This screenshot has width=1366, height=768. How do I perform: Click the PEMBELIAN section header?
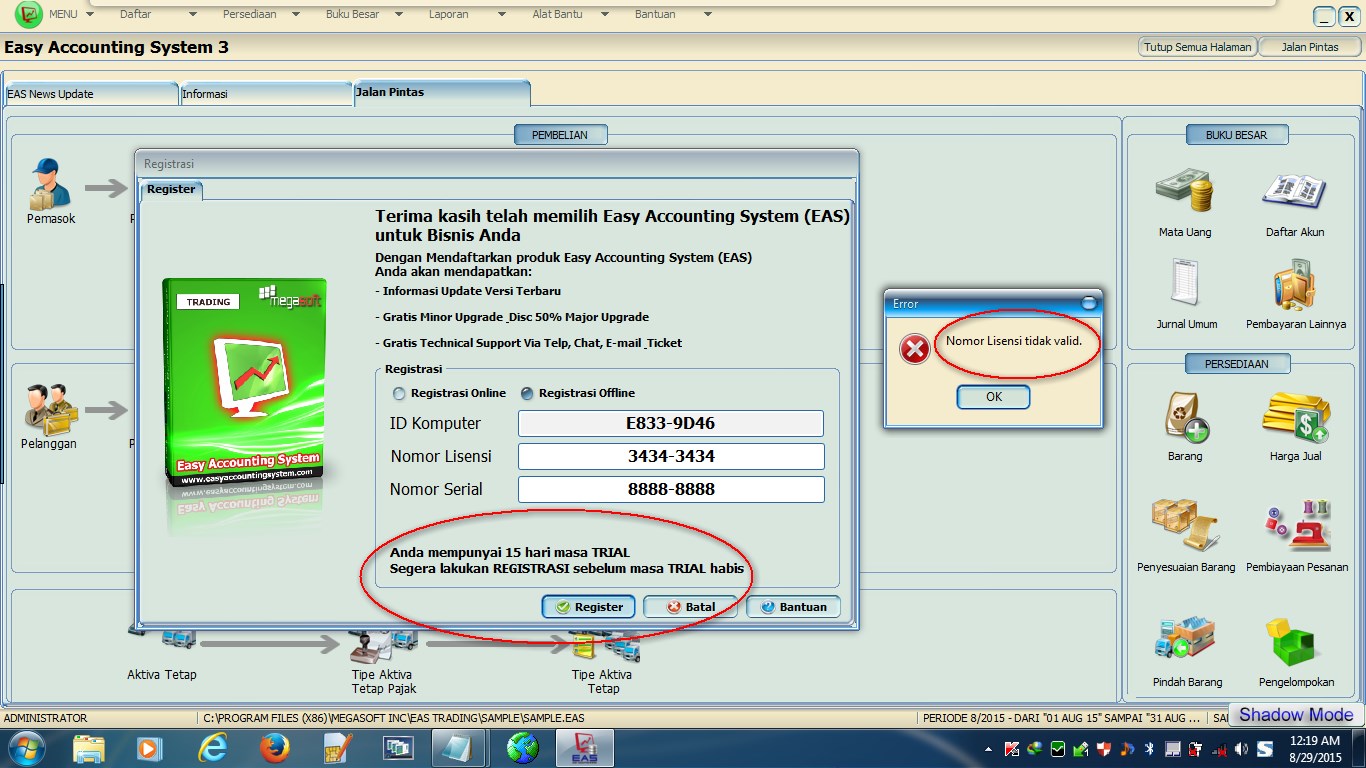(560, 135)
